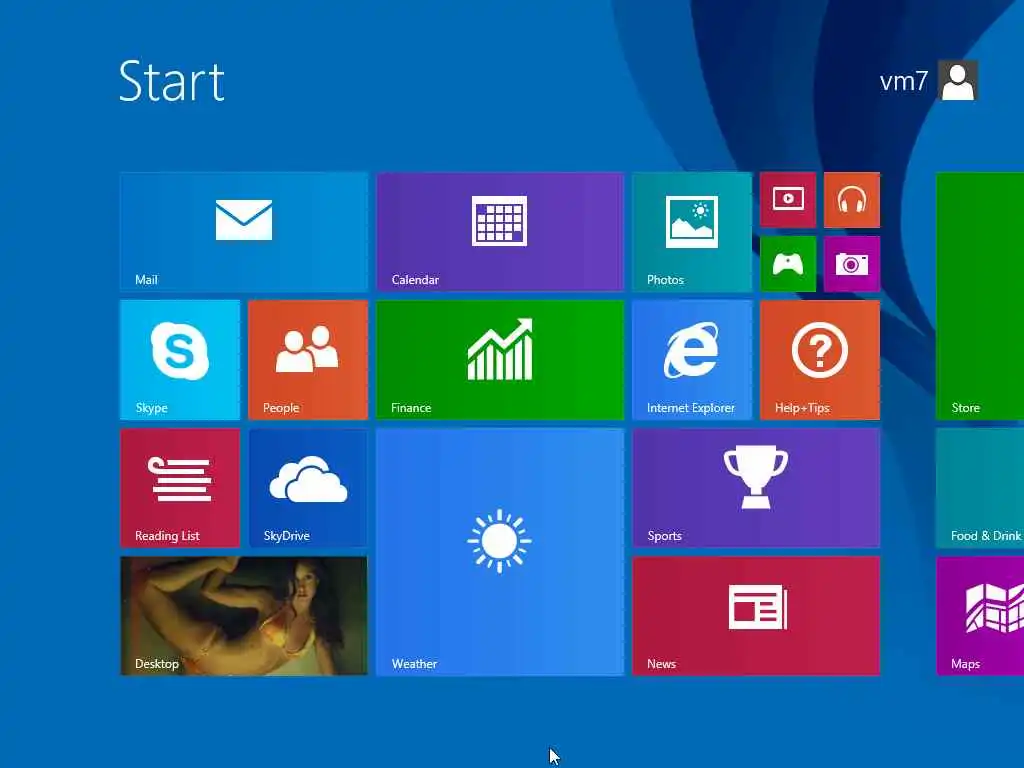The image size is (1024, 768).
Task: Open the Calendar tile
Action: (x=500, y=232)
